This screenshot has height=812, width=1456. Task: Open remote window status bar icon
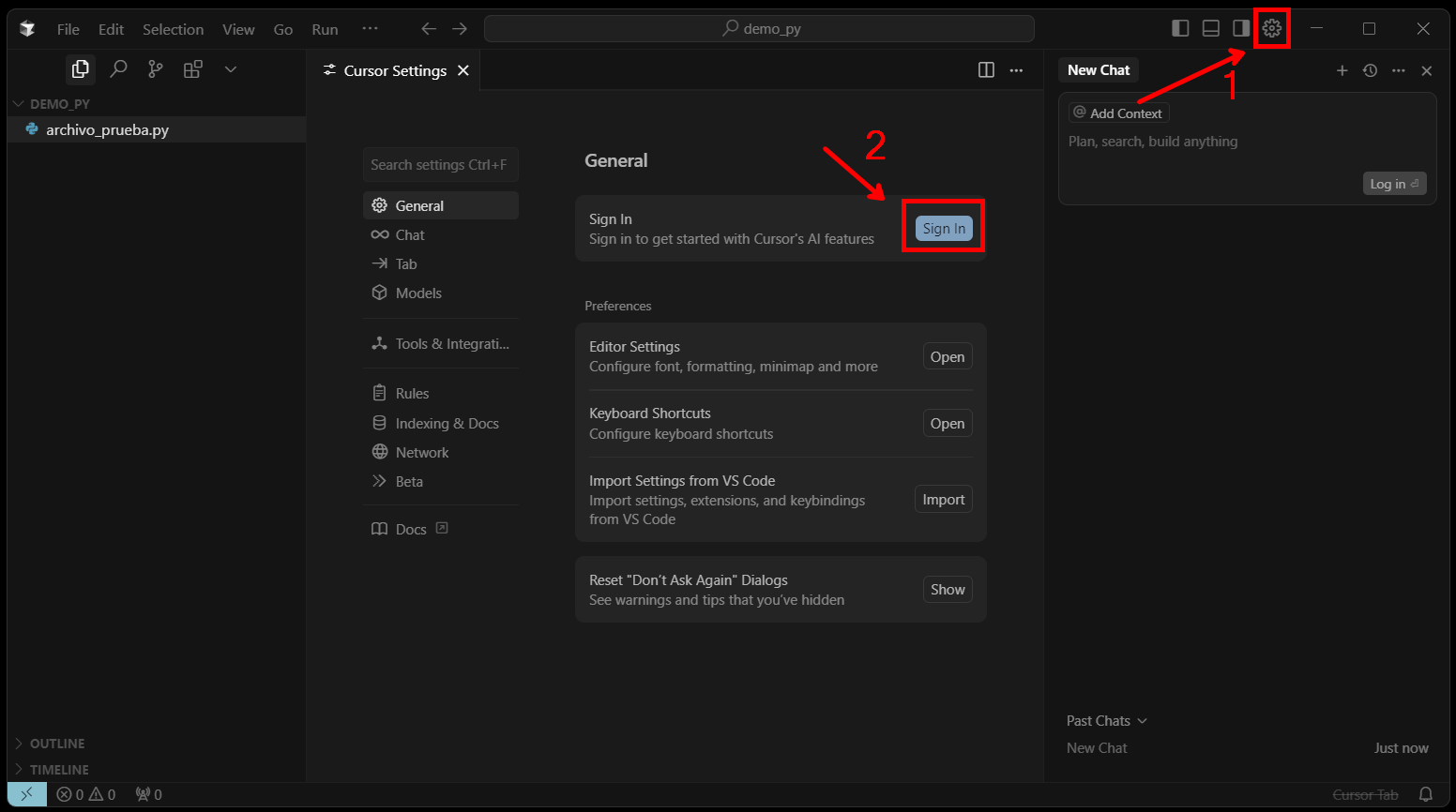pyautogui.click(x=27, y=794)
